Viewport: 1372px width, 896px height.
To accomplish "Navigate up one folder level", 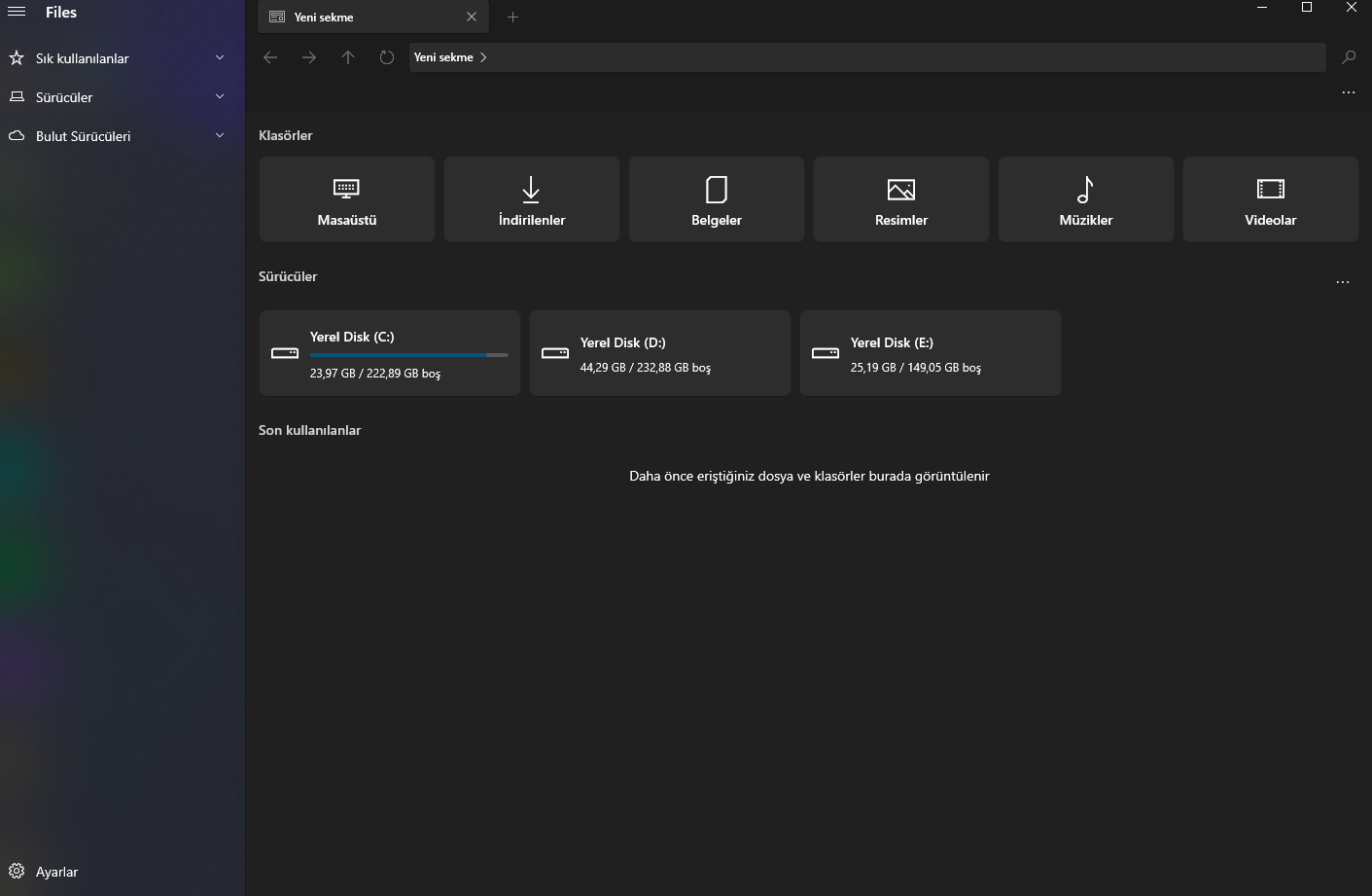I will click(x=348, y=57).
